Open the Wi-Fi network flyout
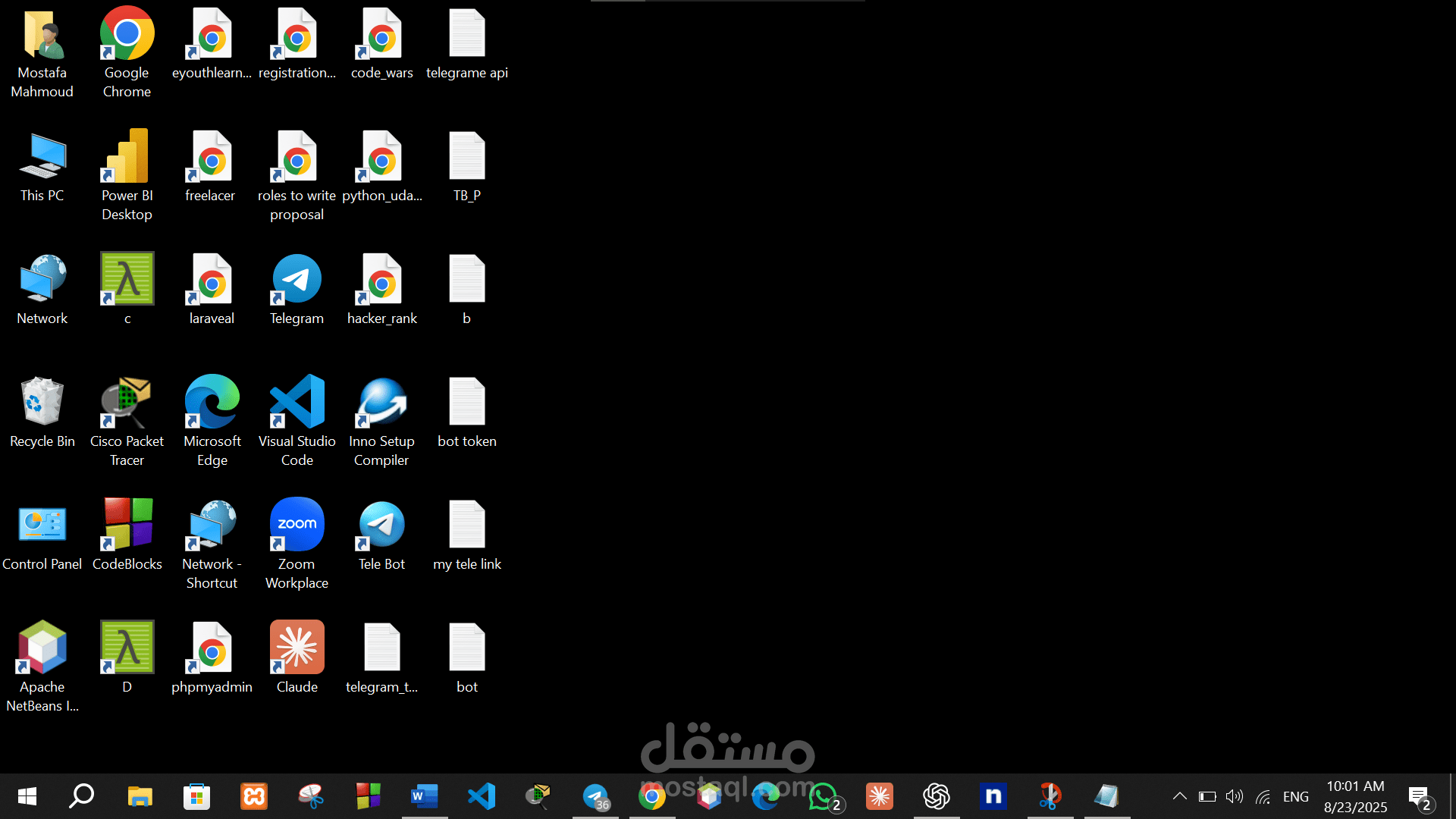 tap(1263, 796)
